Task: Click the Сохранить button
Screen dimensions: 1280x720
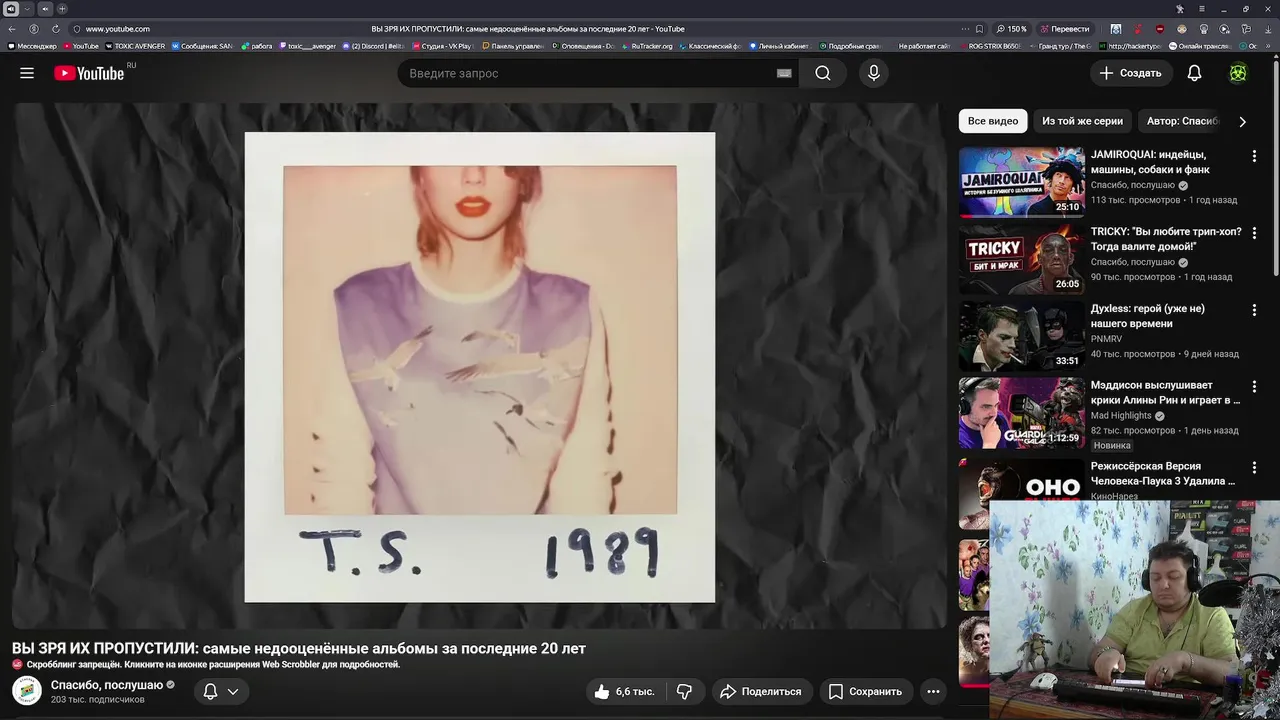Action: coord(865,691)
